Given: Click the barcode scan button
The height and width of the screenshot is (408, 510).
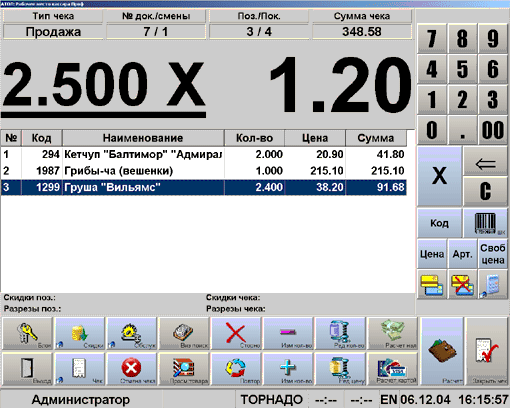Looking at the screenshot, I should pyautogui.click(x=486, y=223).
